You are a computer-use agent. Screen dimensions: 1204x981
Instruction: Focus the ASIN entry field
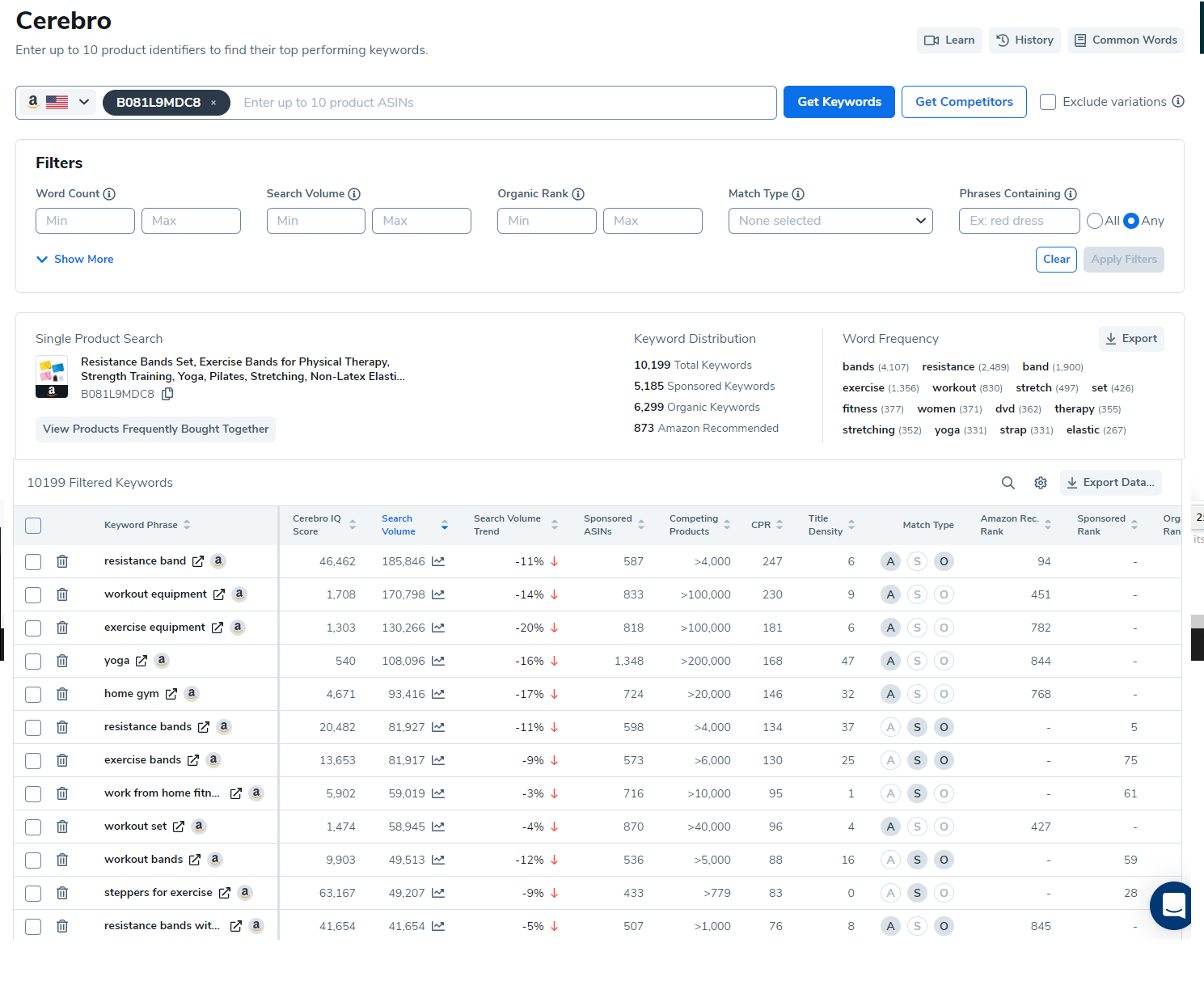coord(505,103)
